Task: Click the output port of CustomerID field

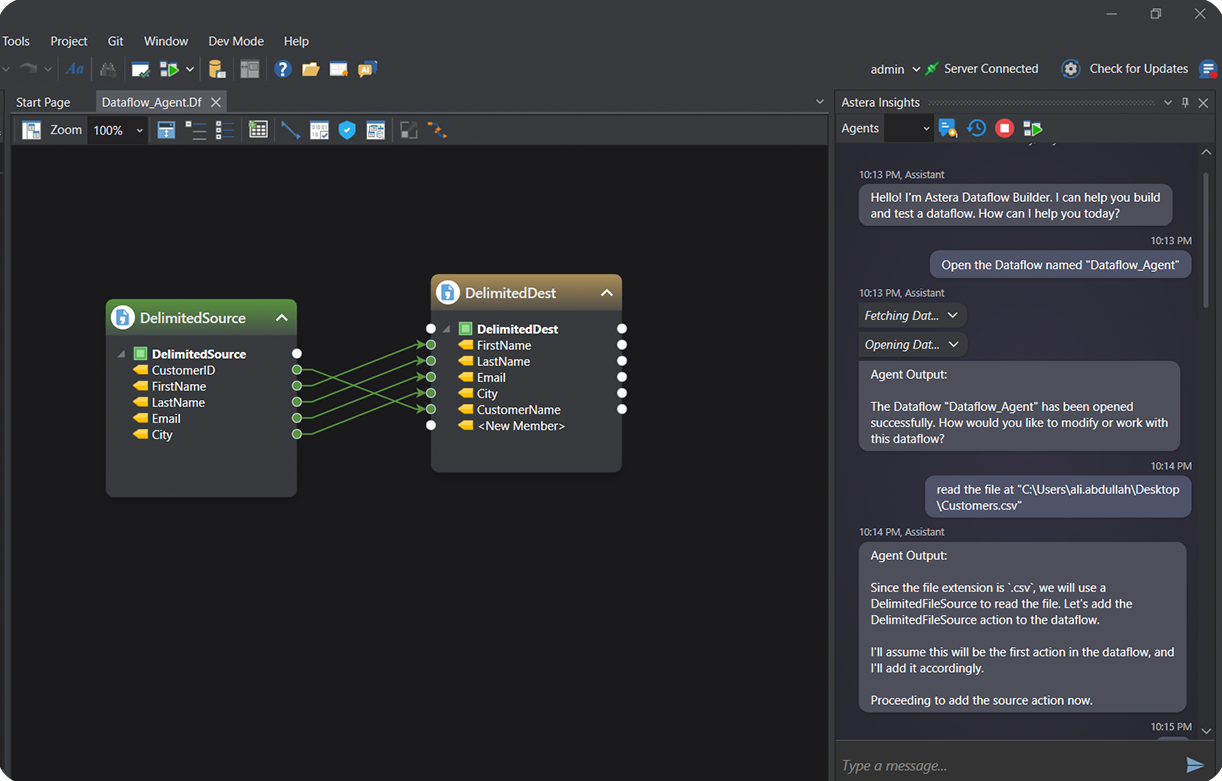Action: point(297,370)
